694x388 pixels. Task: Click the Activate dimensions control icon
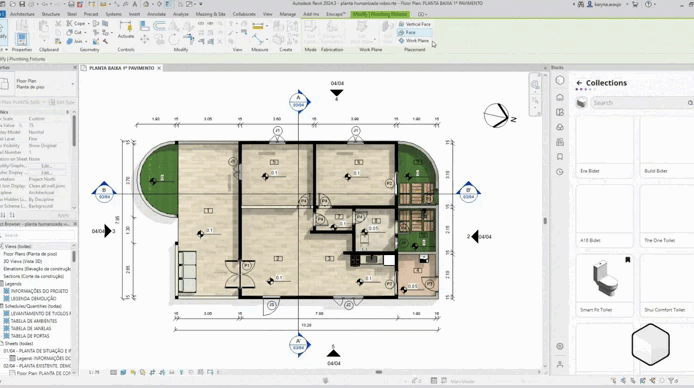coord(126,30)
